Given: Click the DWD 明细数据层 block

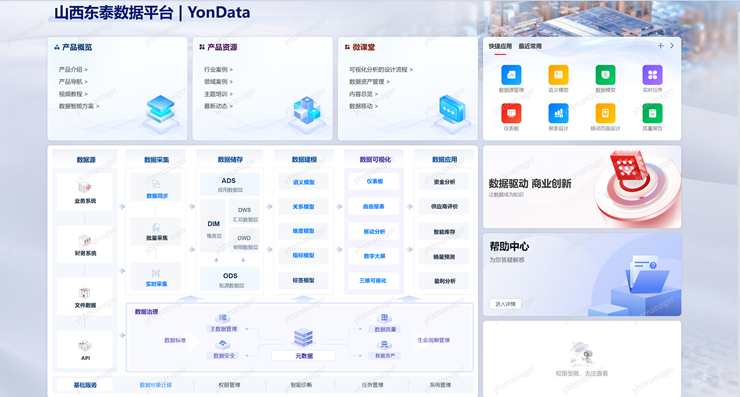Looking at the screenshot, I should (x=244, y=240).
